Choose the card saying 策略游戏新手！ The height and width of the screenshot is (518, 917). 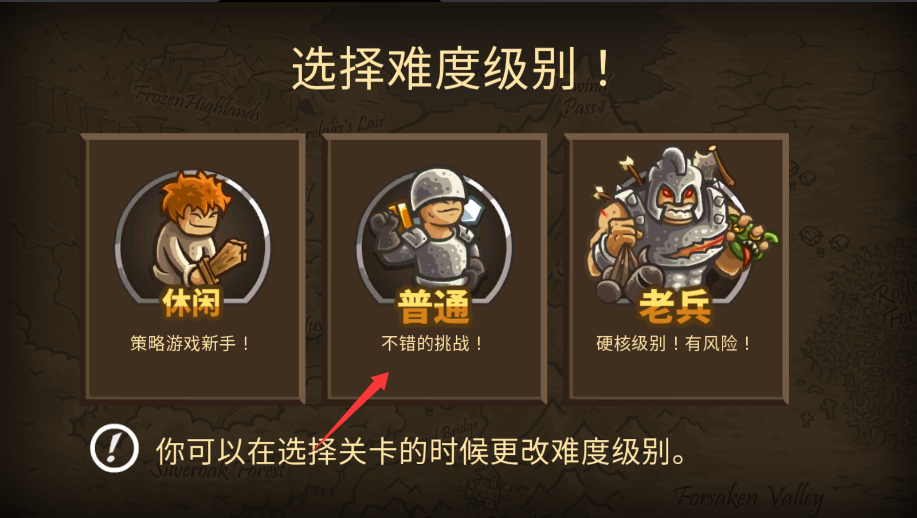tap(193, 269)
